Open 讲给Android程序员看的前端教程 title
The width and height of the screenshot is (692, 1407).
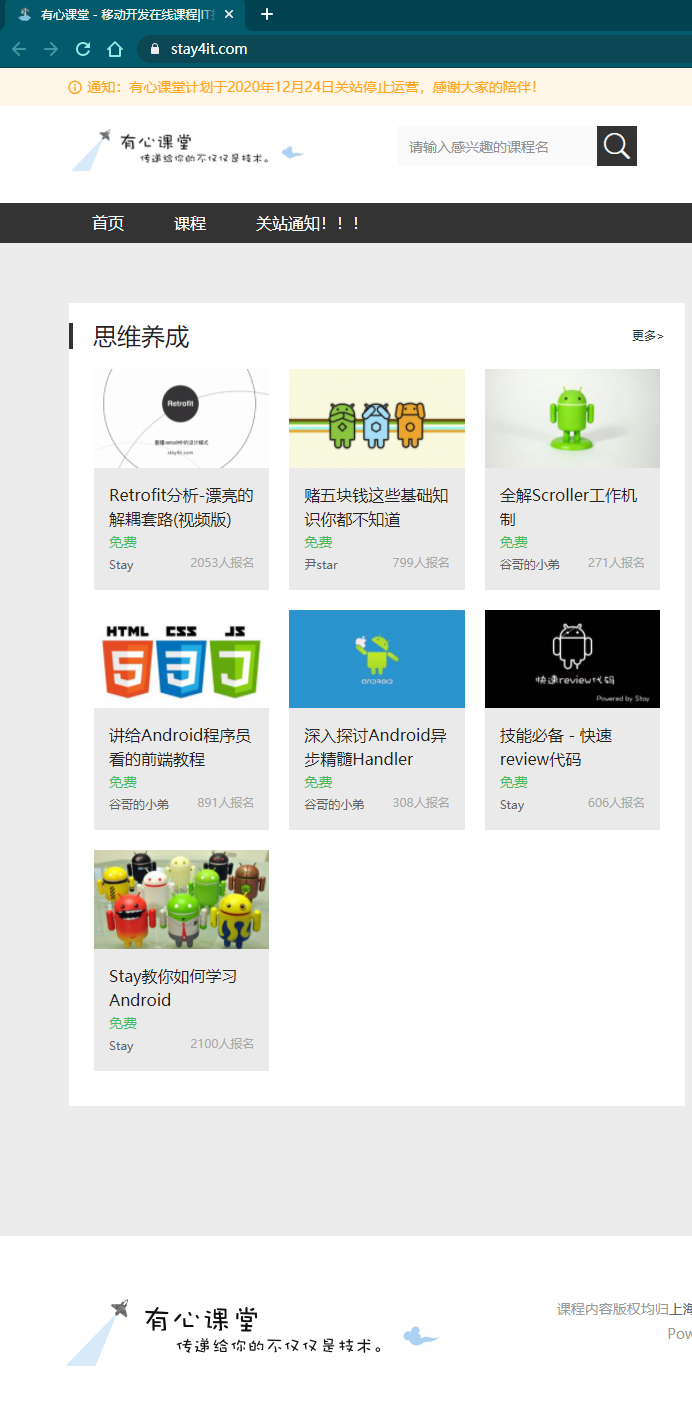point(180,747)
